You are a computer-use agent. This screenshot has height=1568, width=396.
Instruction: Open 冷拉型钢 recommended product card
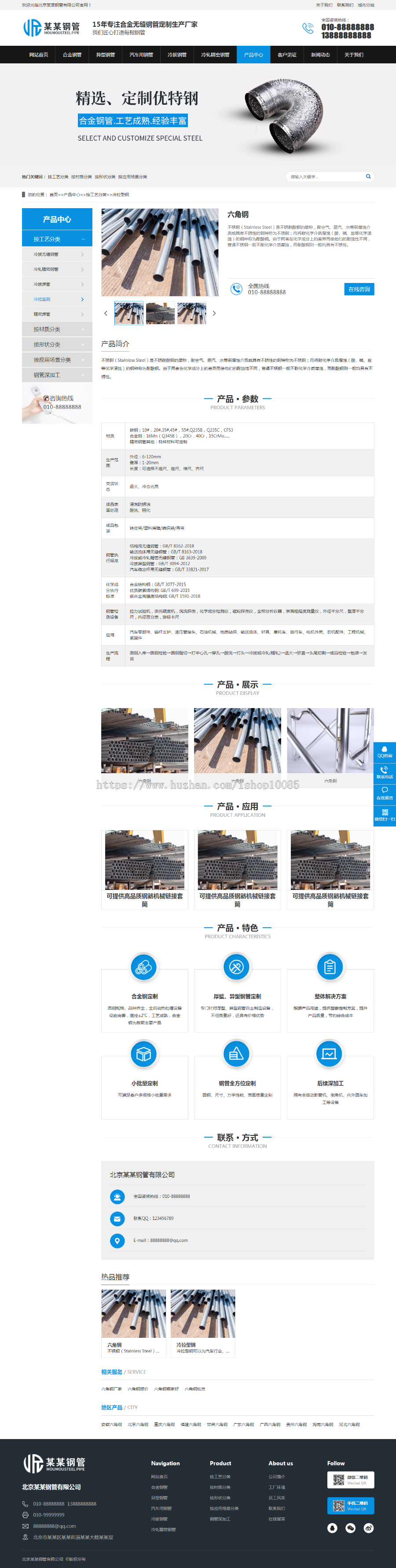click(x=202, y=1323)
